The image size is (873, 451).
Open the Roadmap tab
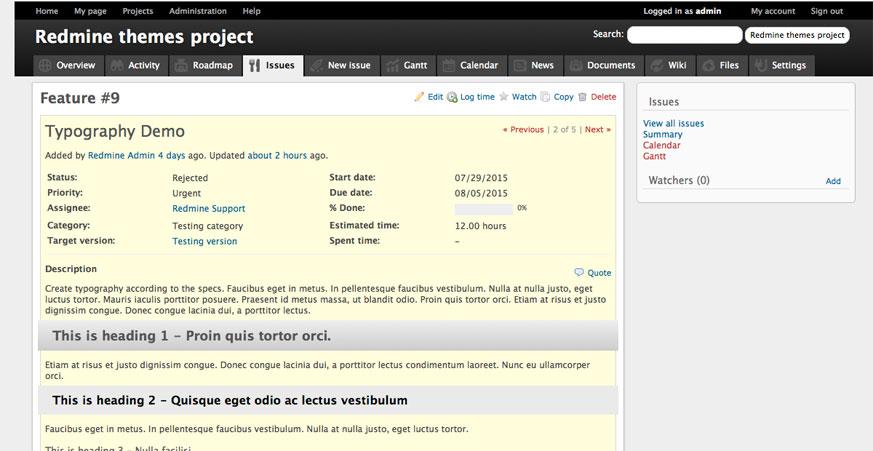(x=205, y=65)
